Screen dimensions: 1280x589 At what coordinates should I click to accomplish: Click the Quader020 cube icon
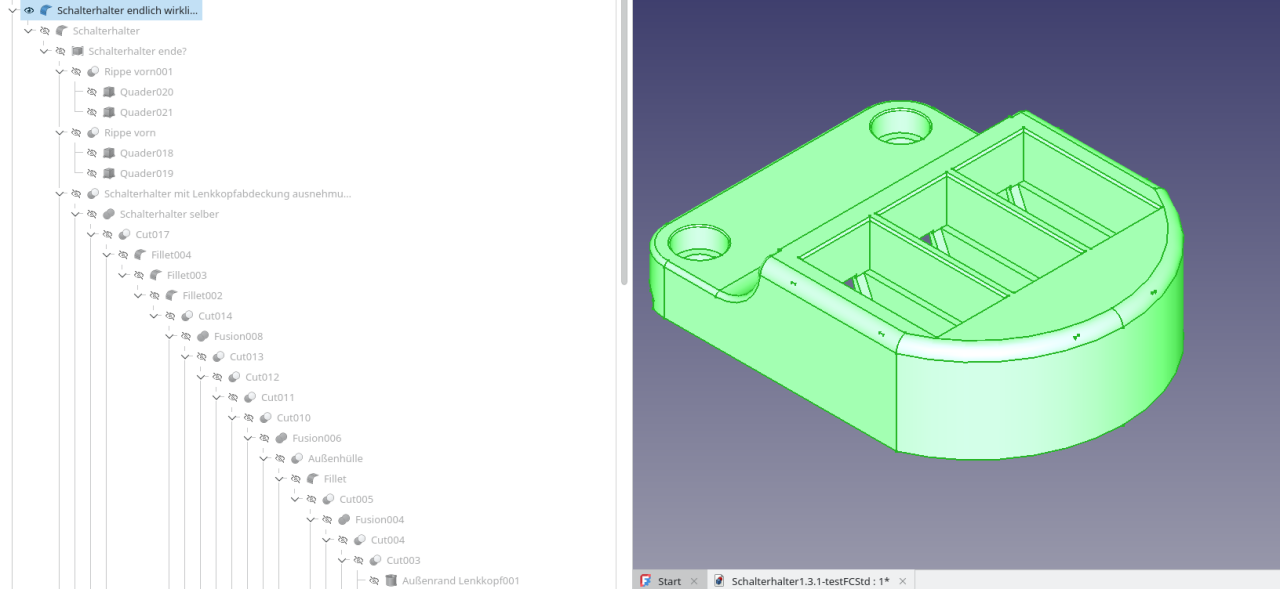point(109,92)
